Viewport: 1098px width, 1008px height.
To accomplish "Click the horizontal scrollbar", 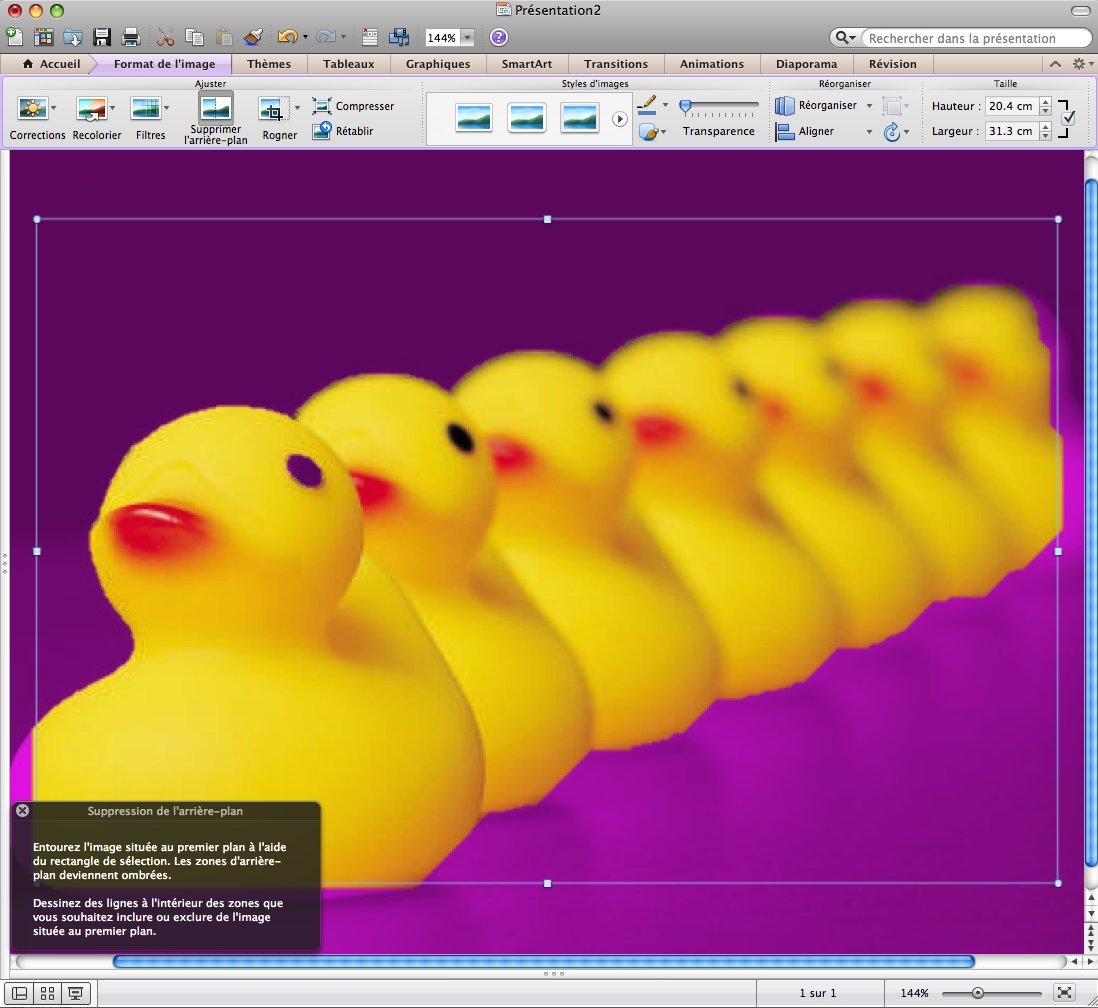I will [x=543, y=961].
